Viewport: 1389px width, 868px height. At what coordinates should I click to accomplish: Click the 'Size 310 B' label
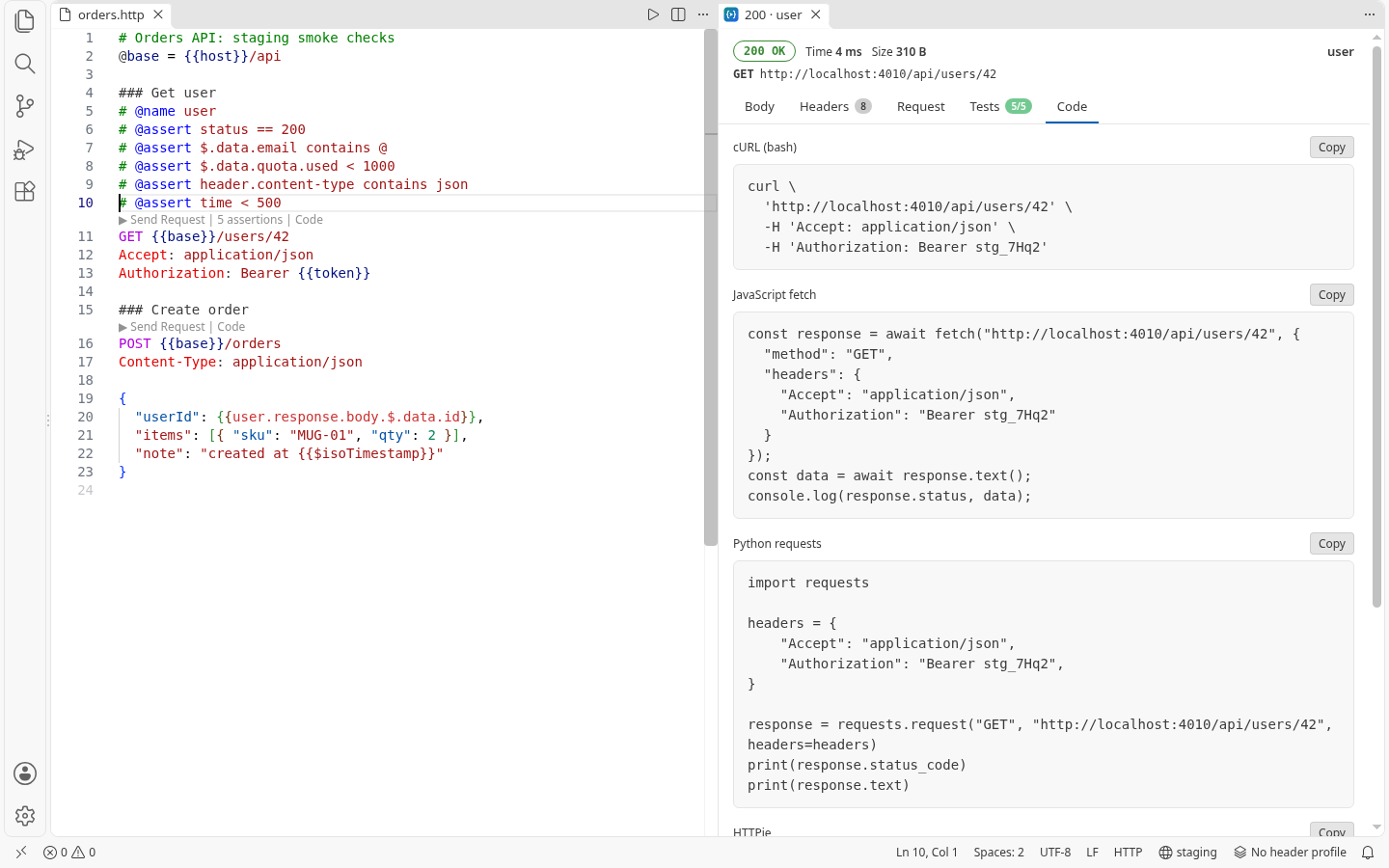pos(899,52)
